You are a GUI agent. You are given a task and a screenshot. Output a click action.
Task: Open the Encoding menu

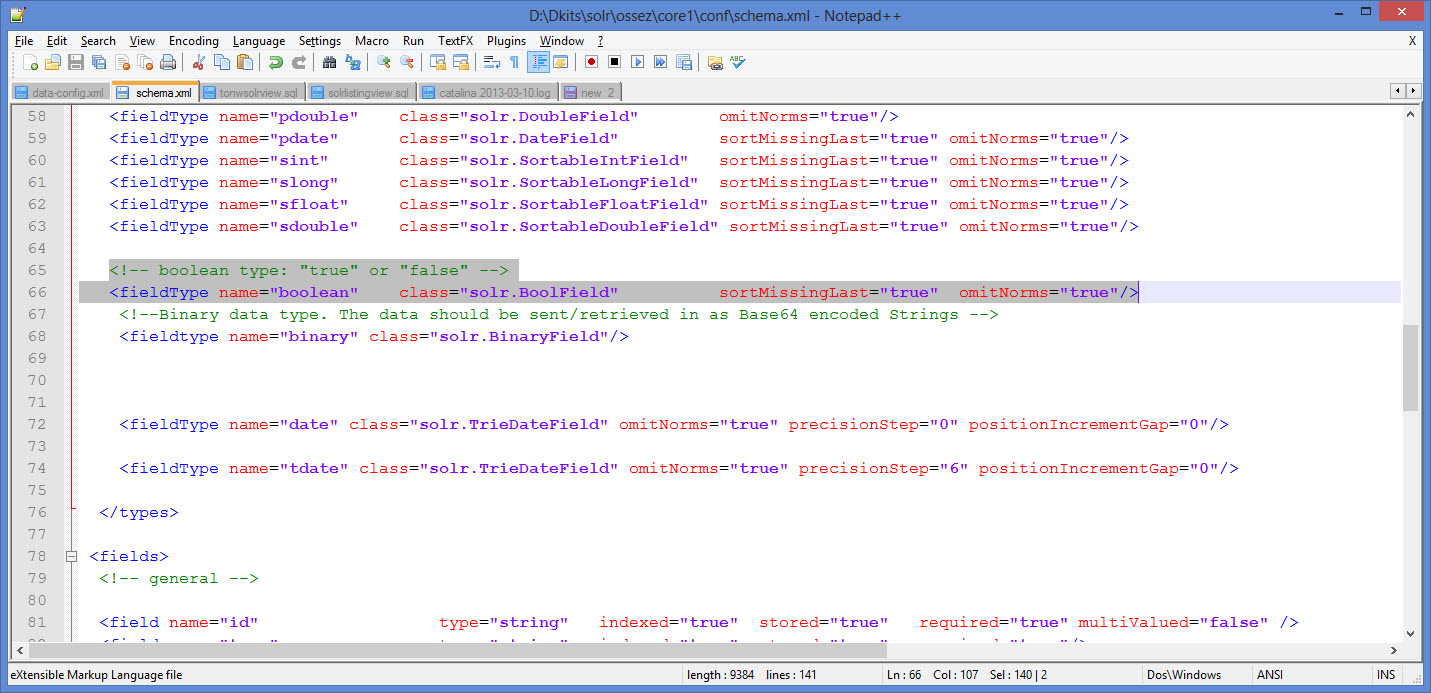[x=193, y=41]
